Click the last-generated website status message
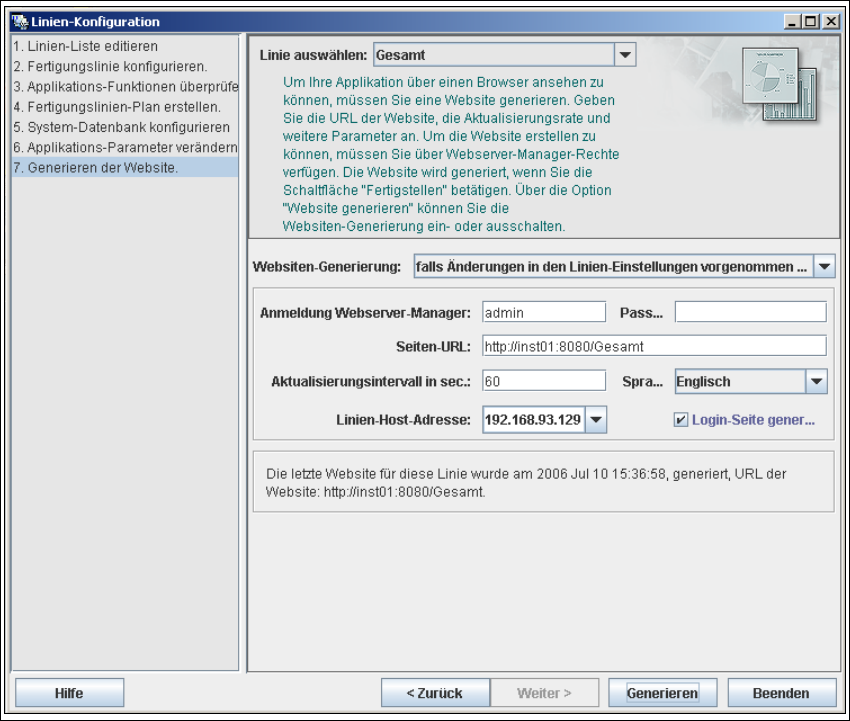Screen dimensions: 850x721 pyautogui.click(x=526, y=482)
